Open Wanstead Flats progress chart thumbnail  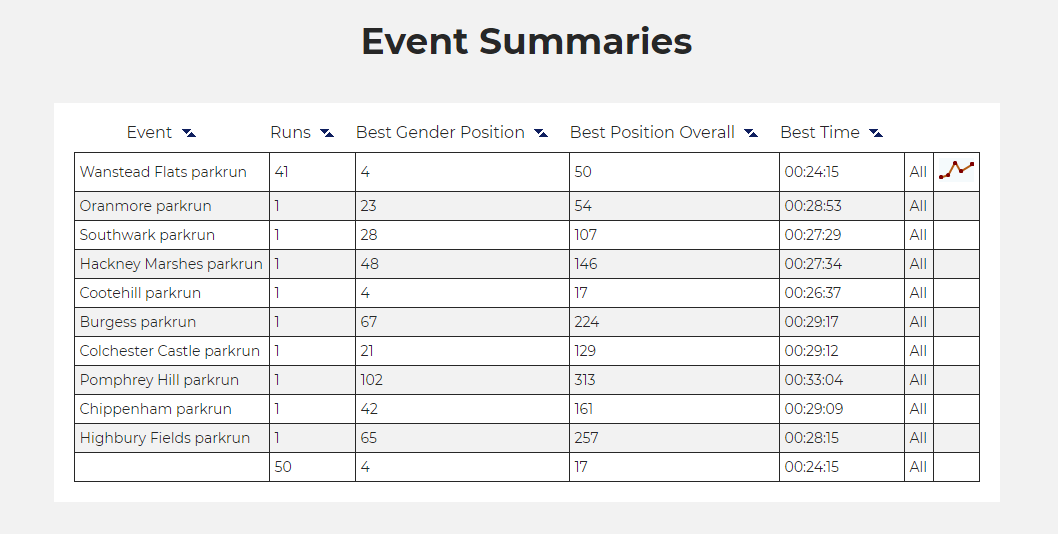tap(956, 171)
